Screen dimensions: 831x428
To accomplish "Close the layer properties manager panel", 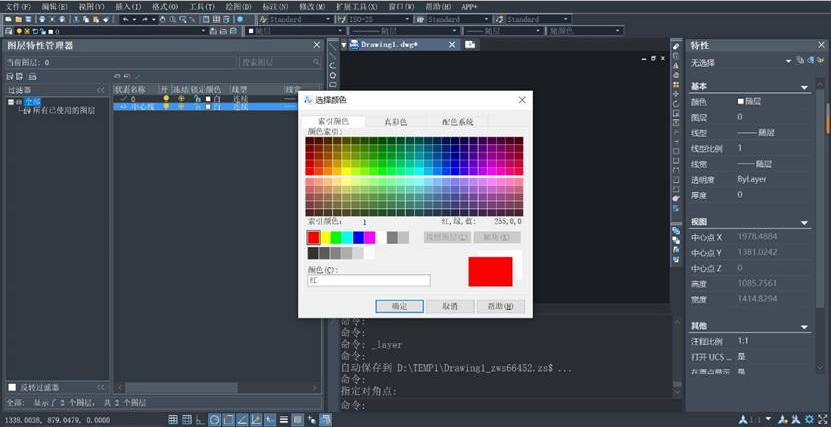I will [x=318, y=46].
